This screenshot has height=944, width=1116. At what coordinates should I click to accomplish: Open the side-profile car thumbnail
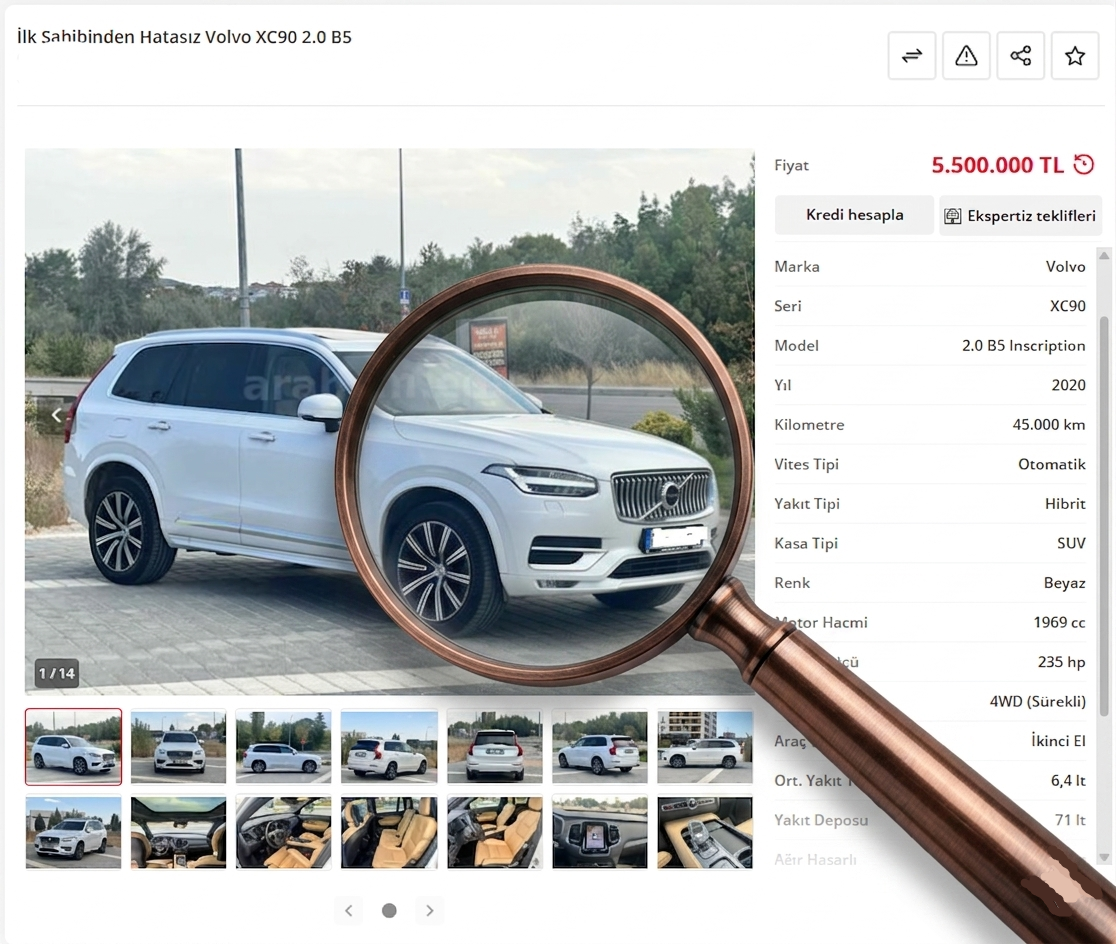283,747
